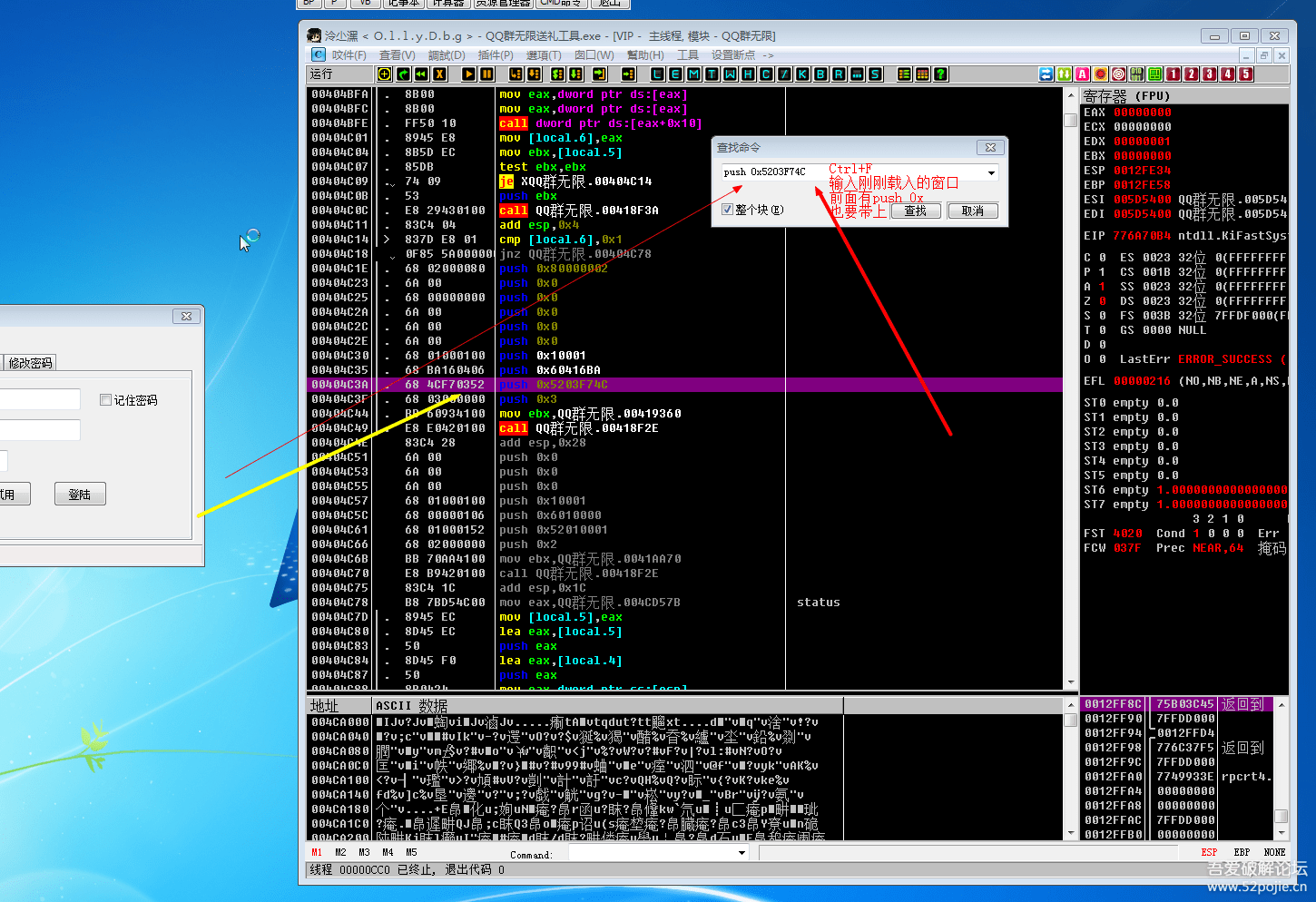Click the pink A plugin icon
The height and width of the screenshot is (902, 1316).
point(1083,74)
